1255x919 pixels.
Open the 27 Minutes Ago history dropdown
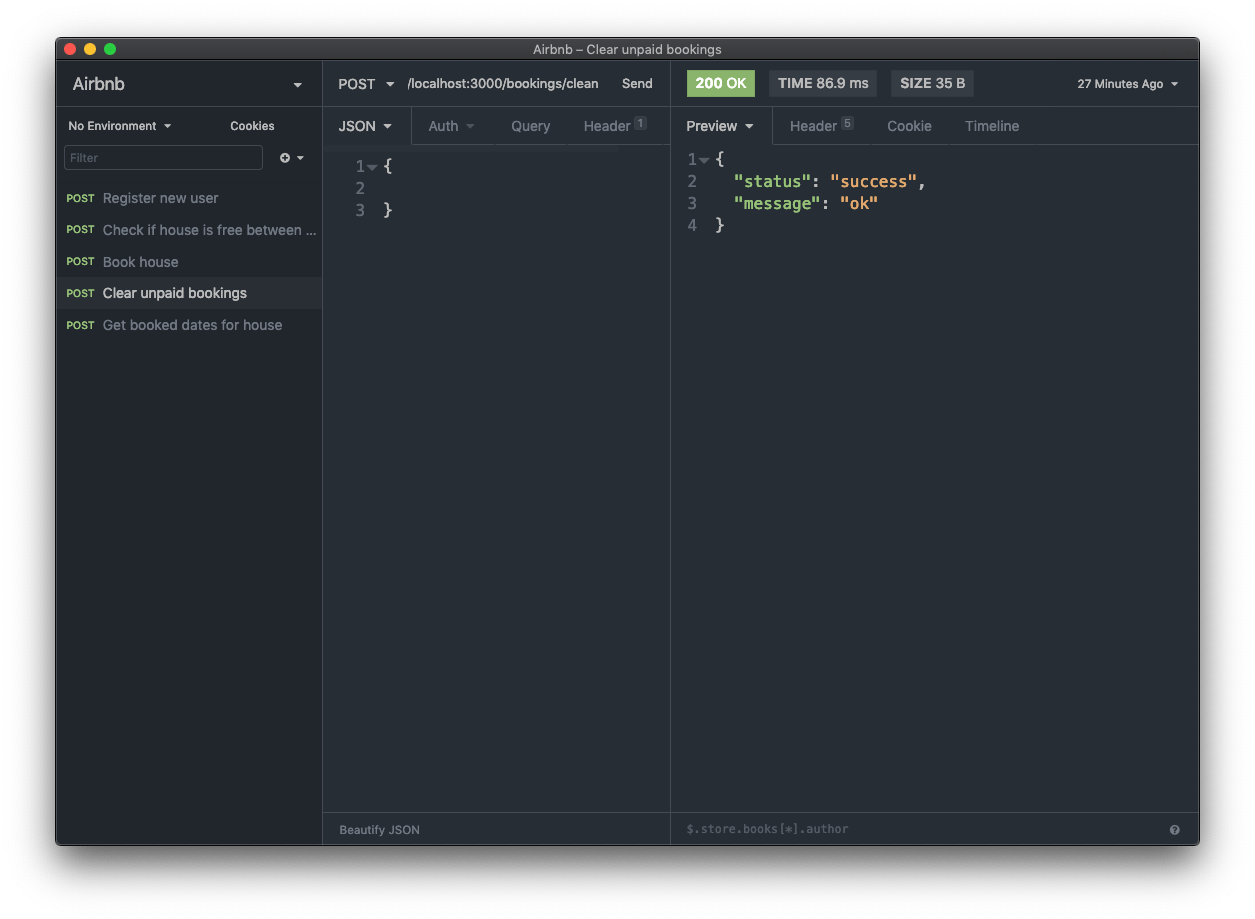click(x=1127, y=84)
